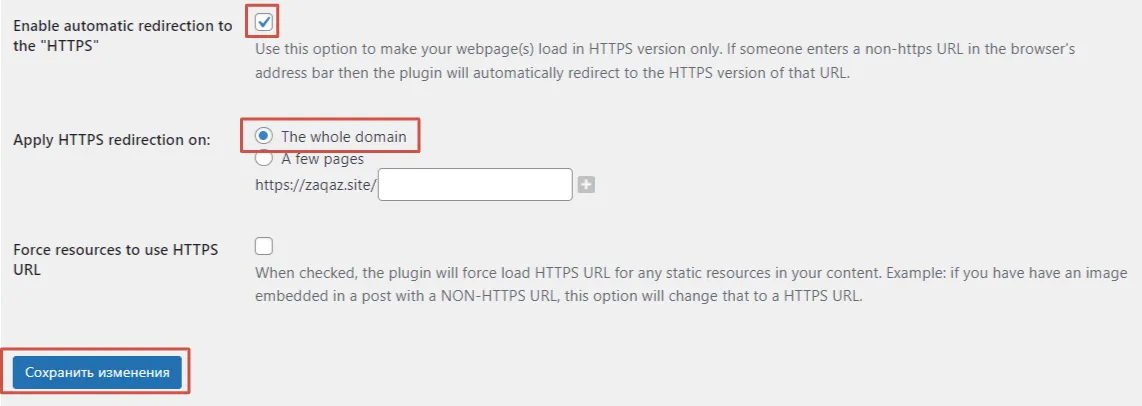Click the 'Enable automatic redirection to' label

pos(122,26)
